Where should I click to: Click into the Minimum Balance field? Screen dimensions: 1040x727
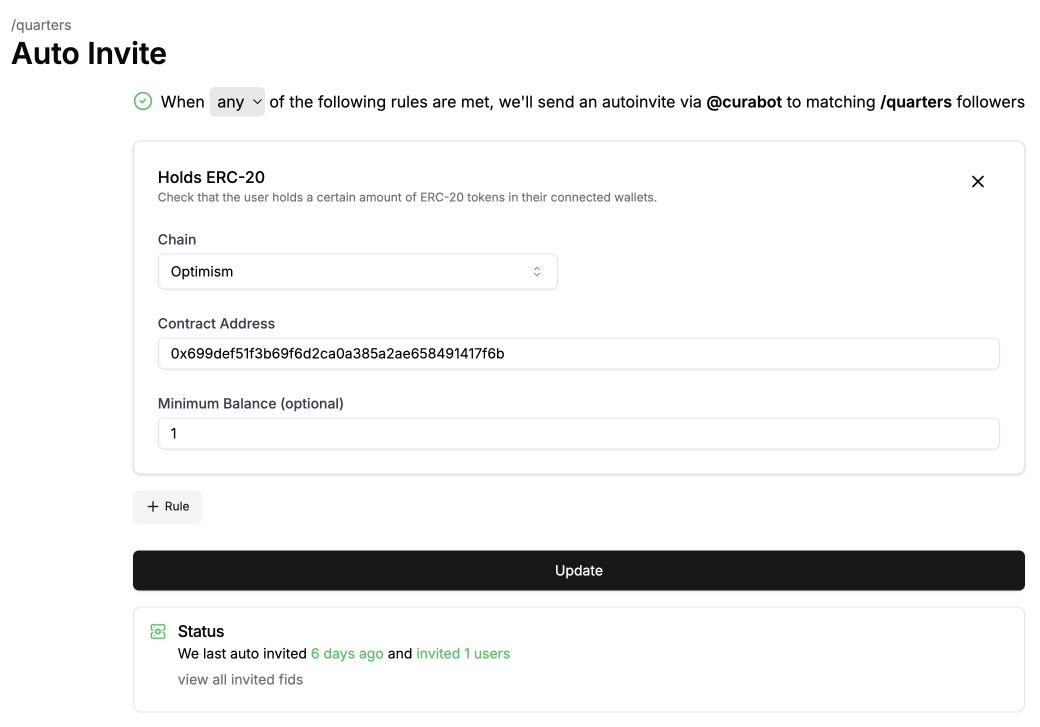(578, 434)
